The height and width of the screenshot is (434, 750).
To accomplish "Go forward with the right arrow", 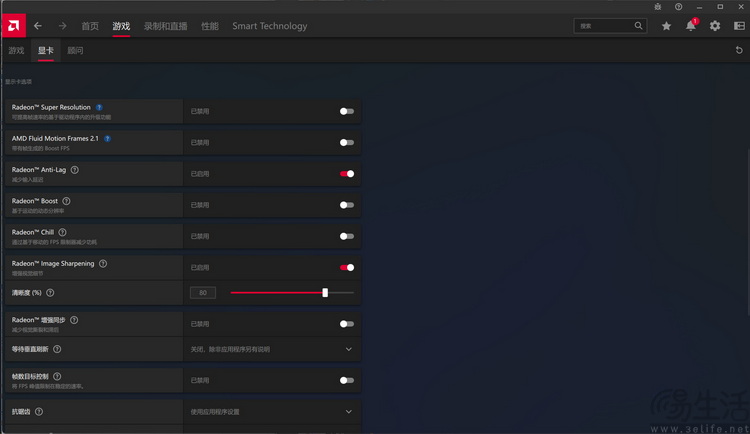I will [x=63, y=26].
